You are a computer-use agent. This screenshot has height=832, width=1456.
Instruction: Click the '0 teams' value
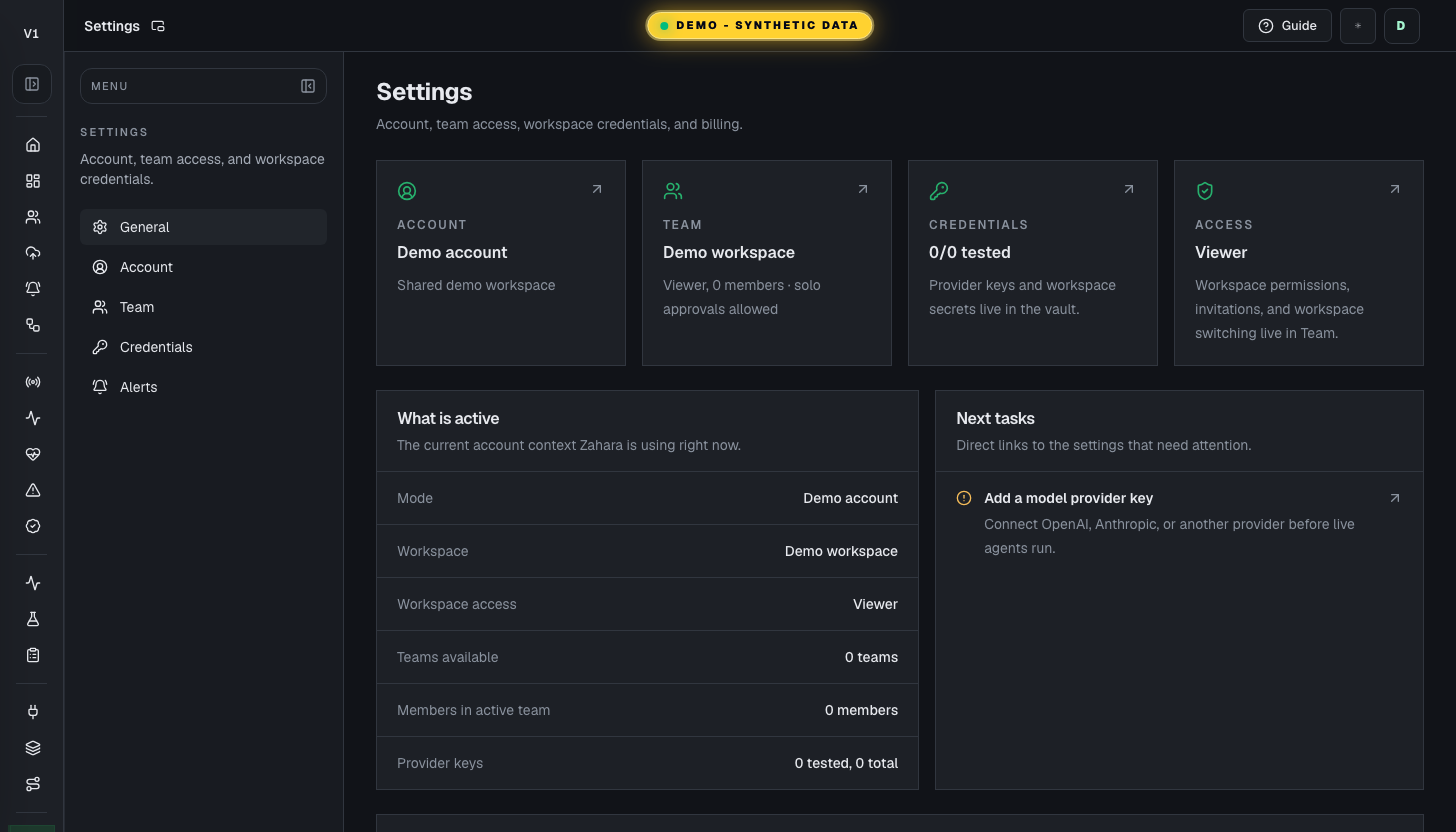871,657
